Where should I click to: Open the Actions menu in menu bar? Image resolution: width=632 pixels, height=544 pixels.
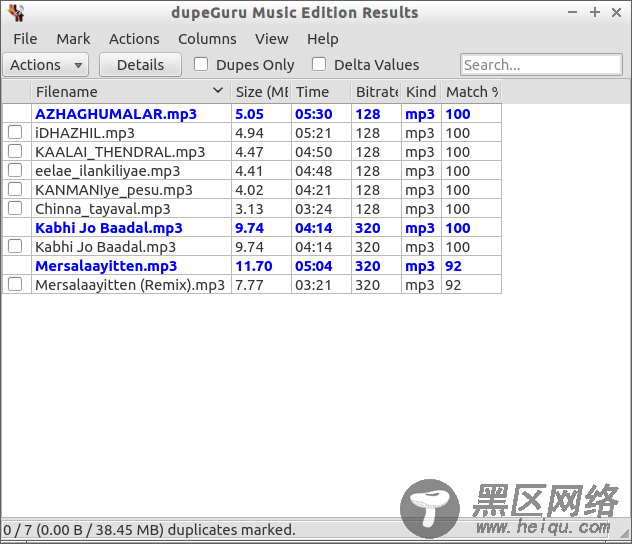tap(134, 39)
